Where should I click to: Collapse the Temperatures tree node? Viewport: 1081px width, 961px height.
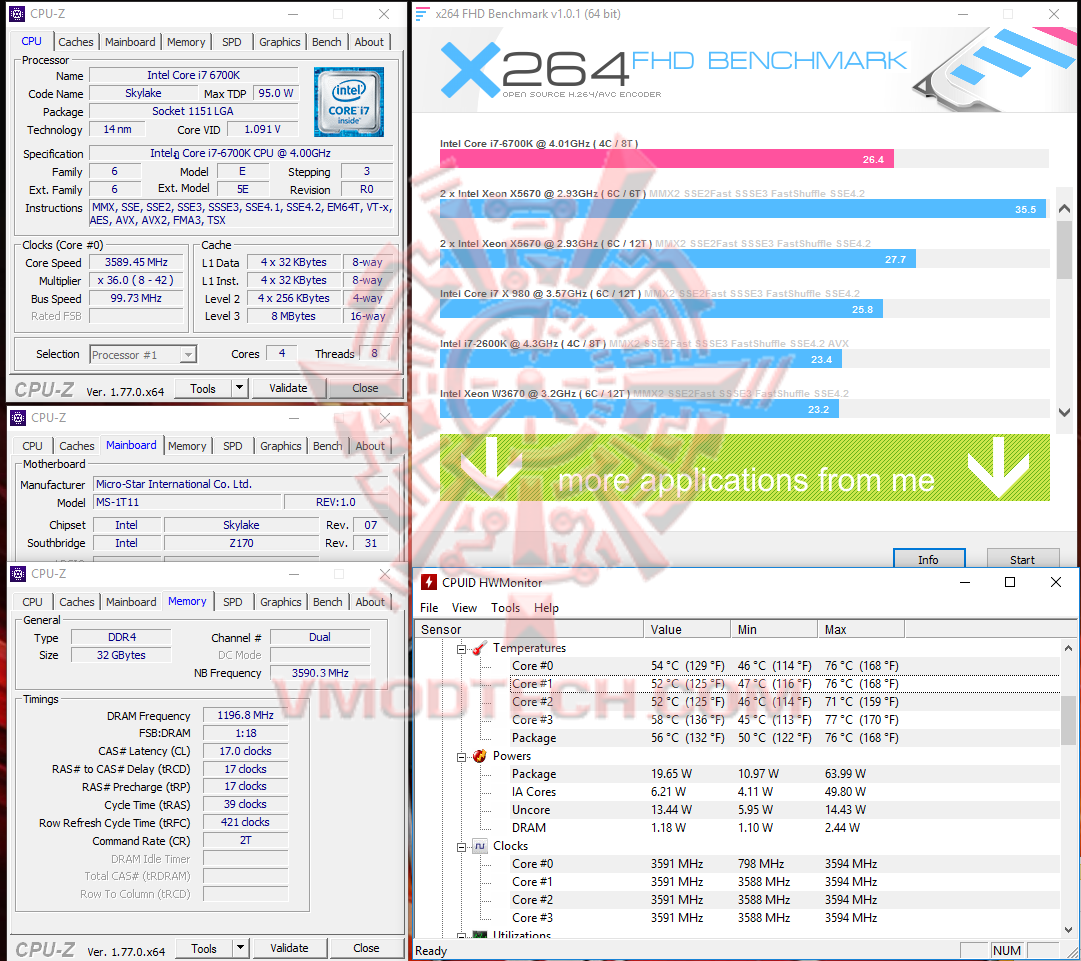coord(461,649)
